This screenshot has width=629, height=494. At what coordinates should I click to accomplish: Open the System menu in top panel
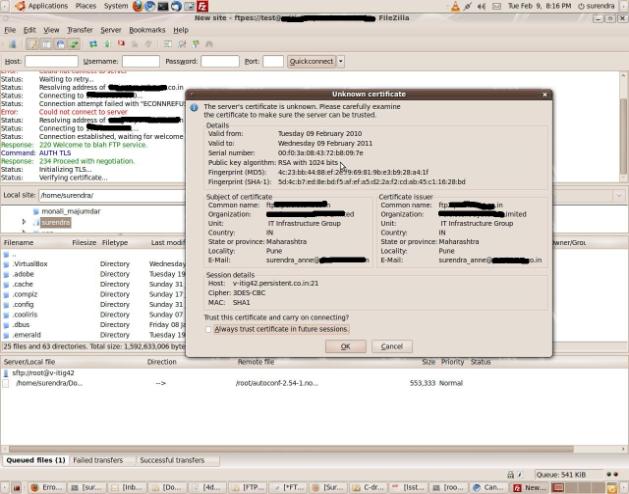[116, 6]
